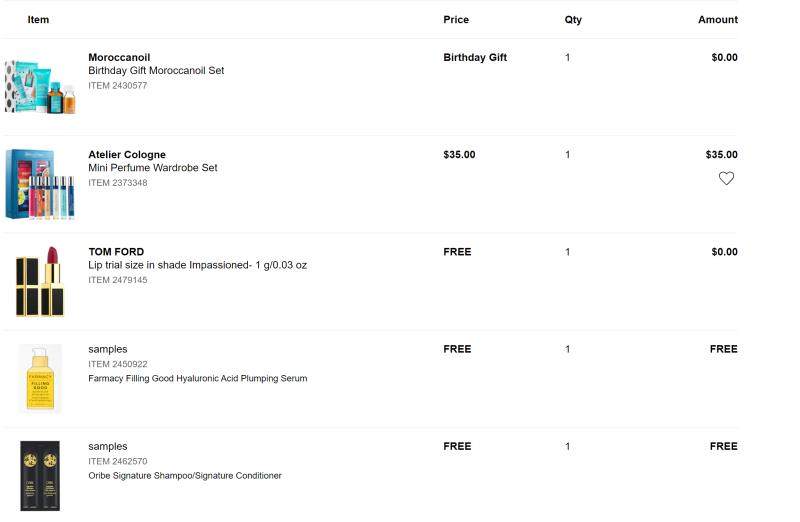Image resolution: width=800 pixels, height=522 pixels.
Task: Click Mini Perfume Wardrobe Set product name
Action: point(152,168)
